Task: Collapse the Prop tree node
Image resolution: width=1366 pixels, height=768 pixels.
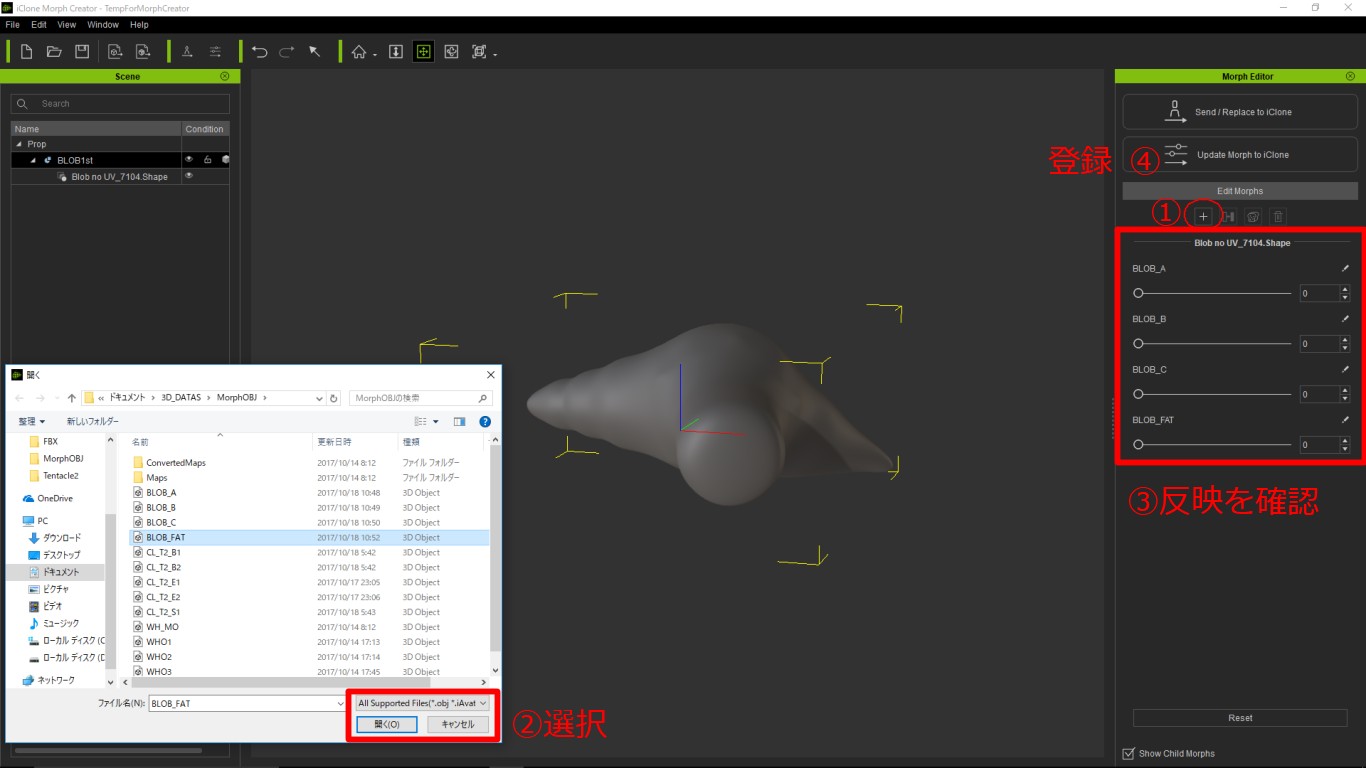Action: point(19,144)
